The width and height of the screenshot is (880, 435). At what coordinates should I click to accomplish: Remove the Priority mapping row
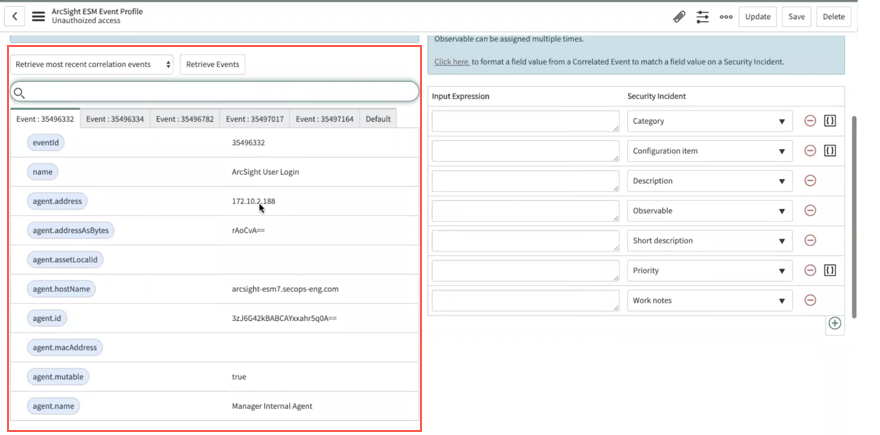coord(810,270)
